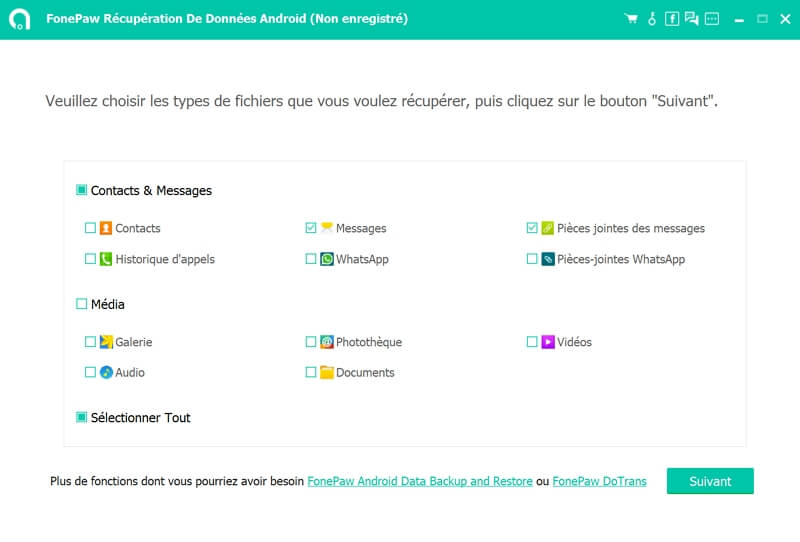Screen dimensions: 800x542
Task: Check the Photothèque checkbox
Action: pos(311,341)
